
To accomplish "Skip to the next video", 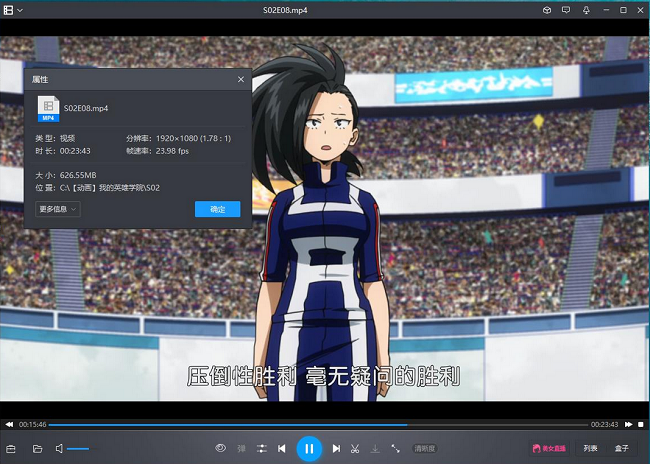I will 336,449.
